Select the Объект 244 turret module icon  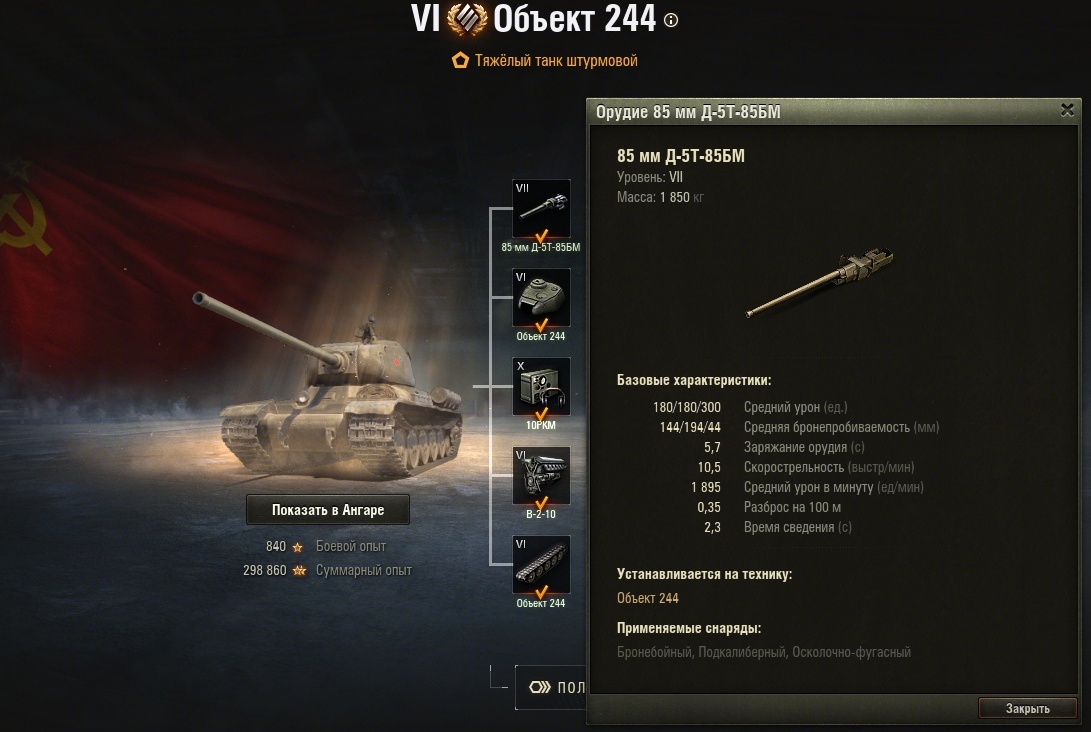click(541, 298)
